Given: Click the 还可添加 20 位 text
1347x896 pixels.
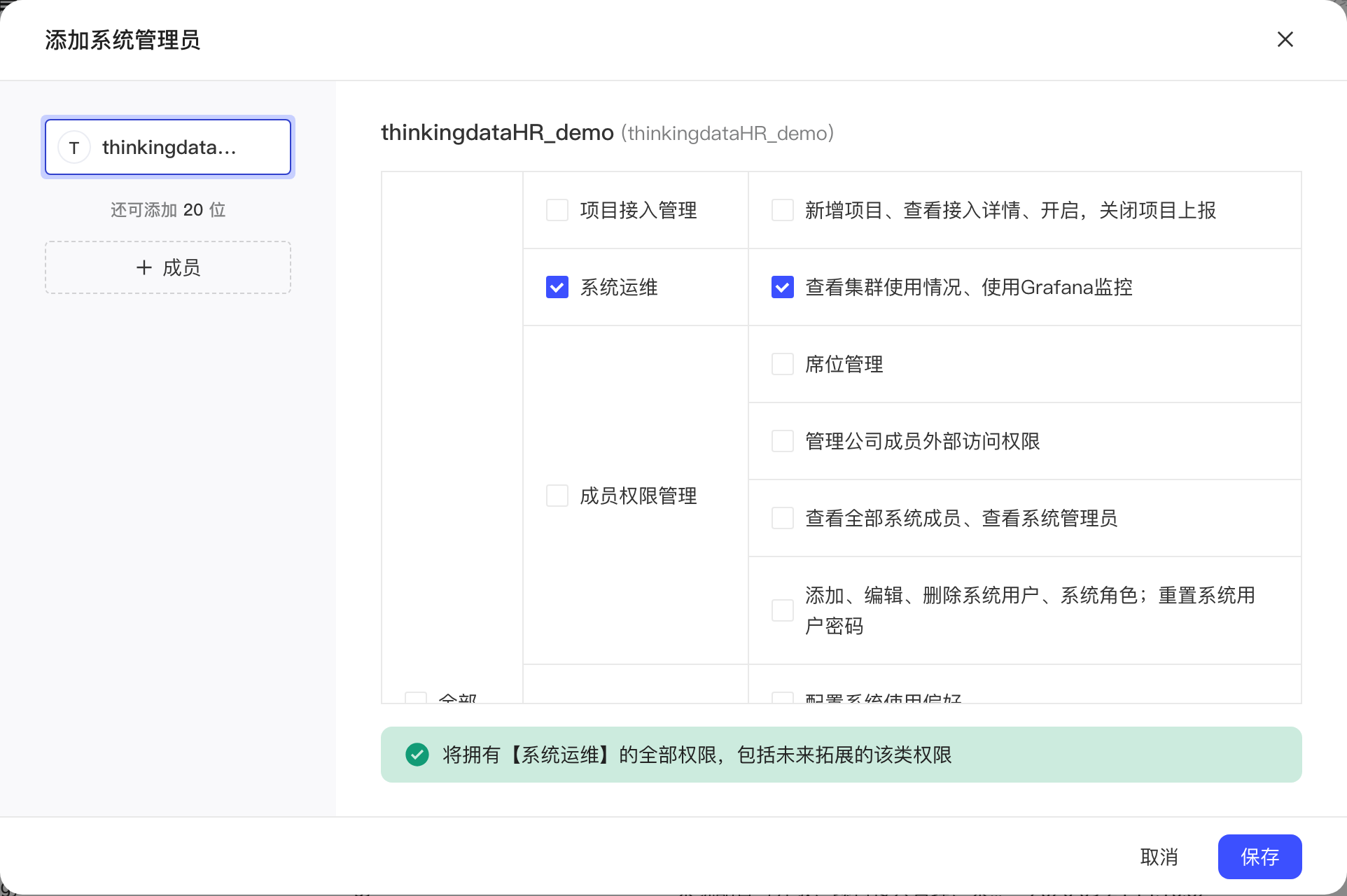Looking at the screenshot, I should point(168,210).
